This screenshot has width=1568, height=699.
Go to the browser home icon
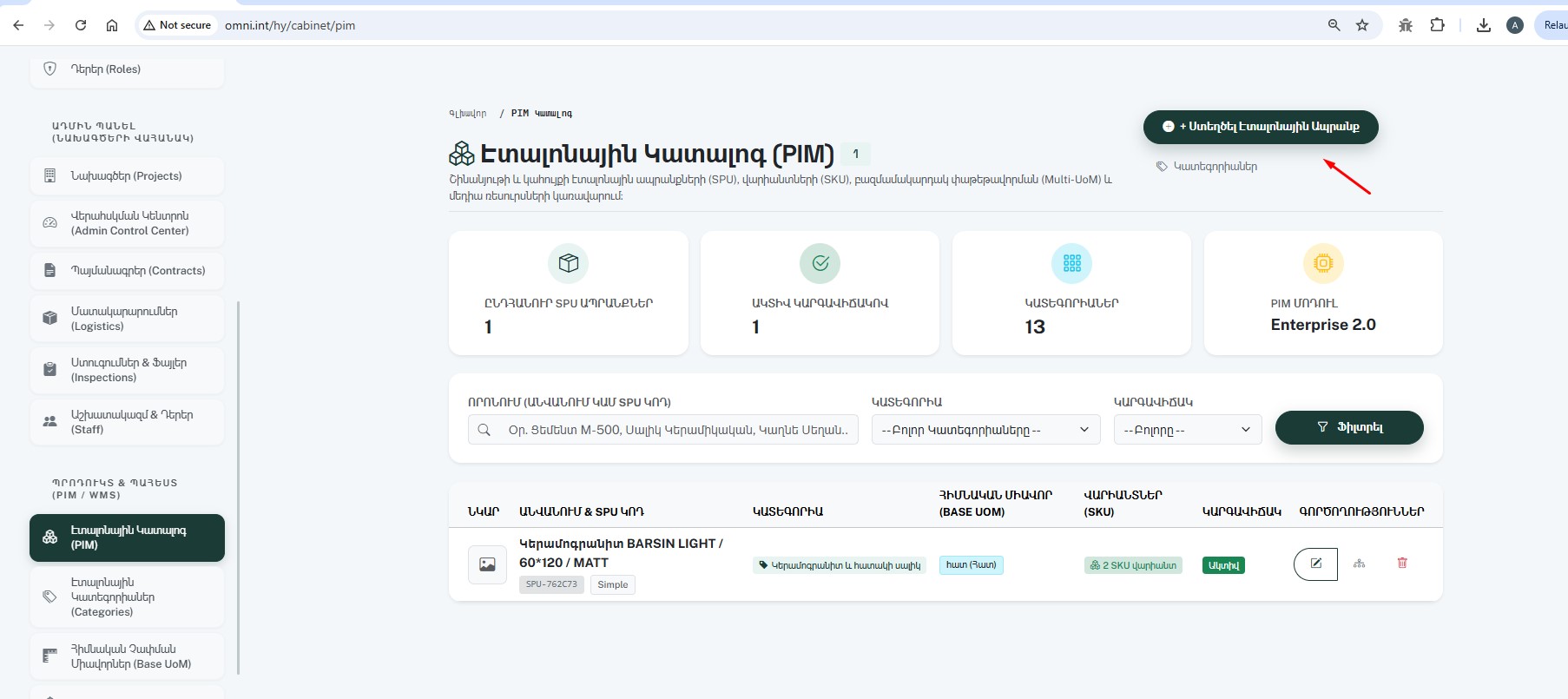click(112, 25)
